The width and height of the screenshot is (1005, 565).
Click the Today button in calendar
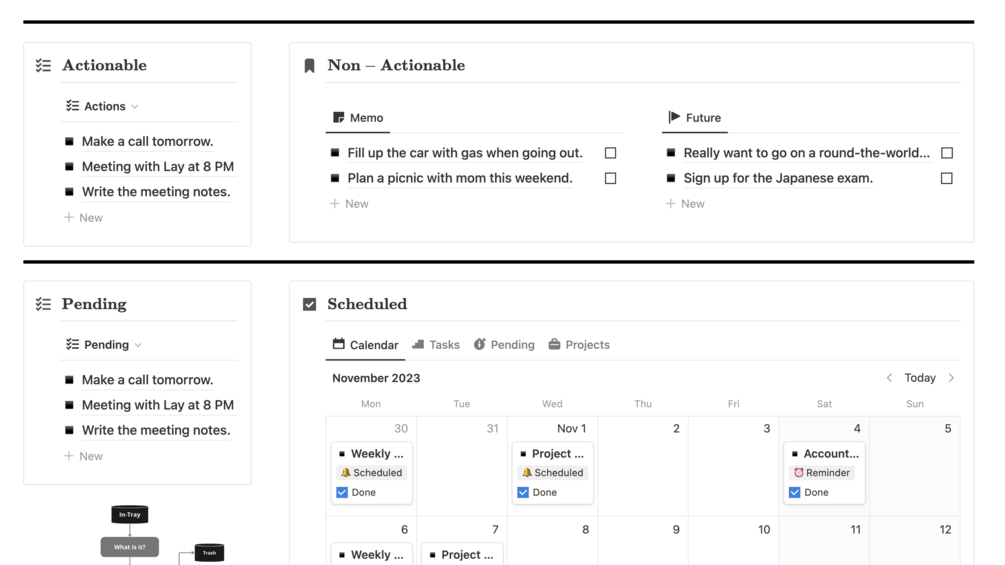[x=920, y=378]
